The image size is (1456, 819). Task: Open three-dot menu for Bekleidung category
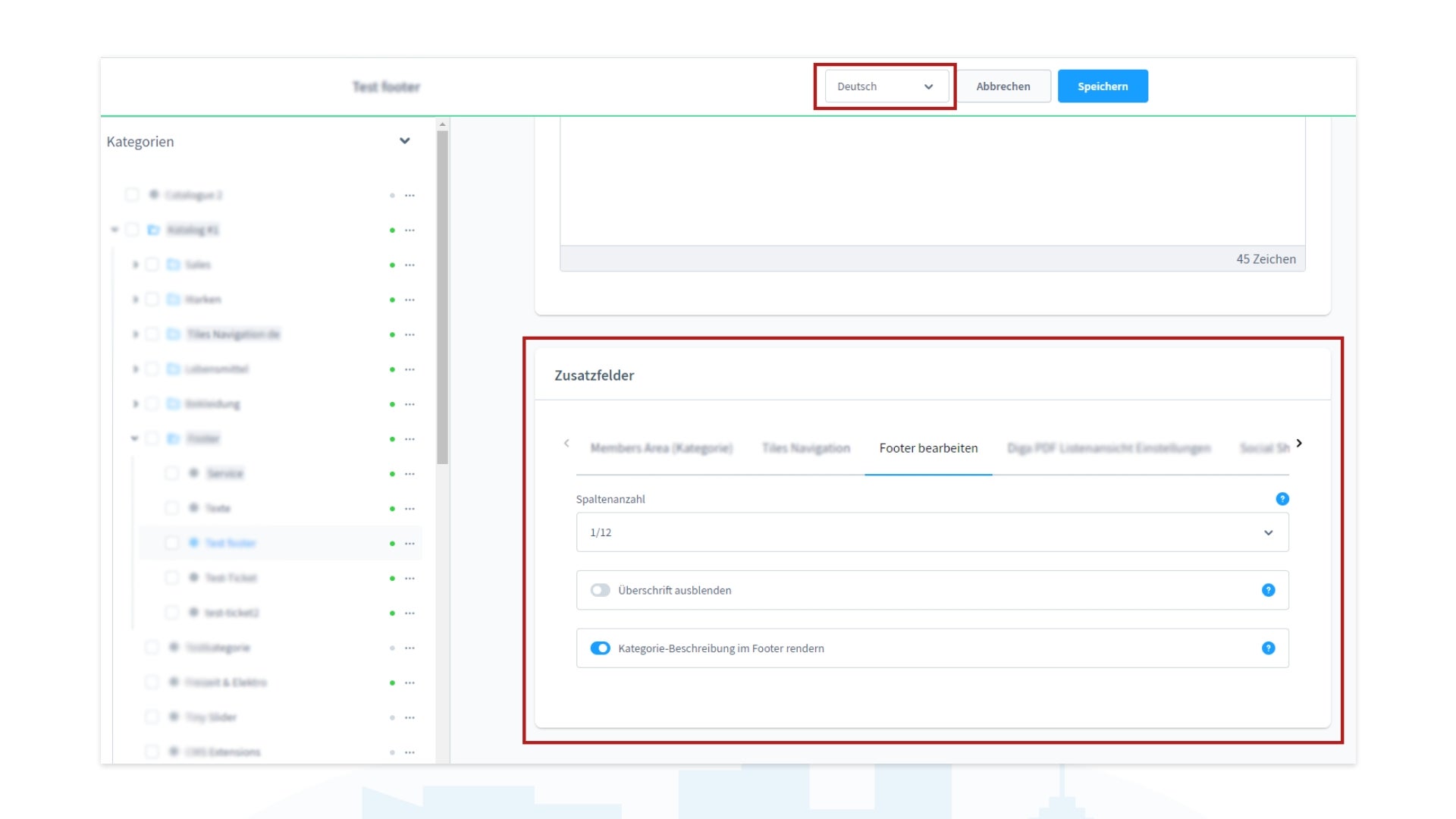coord(409,404)
